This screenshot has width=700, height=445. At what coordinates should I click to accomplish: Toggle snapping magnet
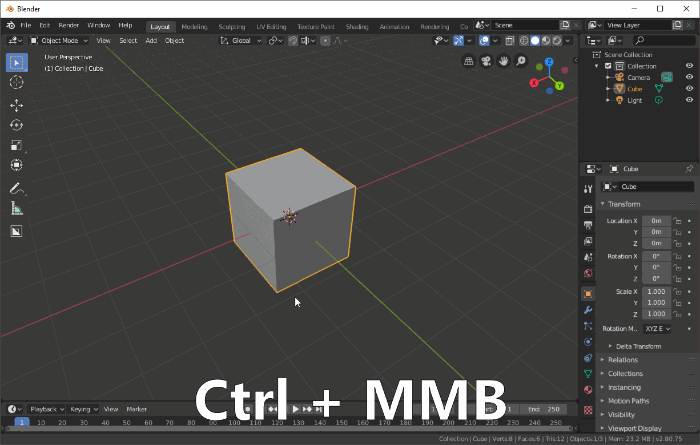coord(293,41)
